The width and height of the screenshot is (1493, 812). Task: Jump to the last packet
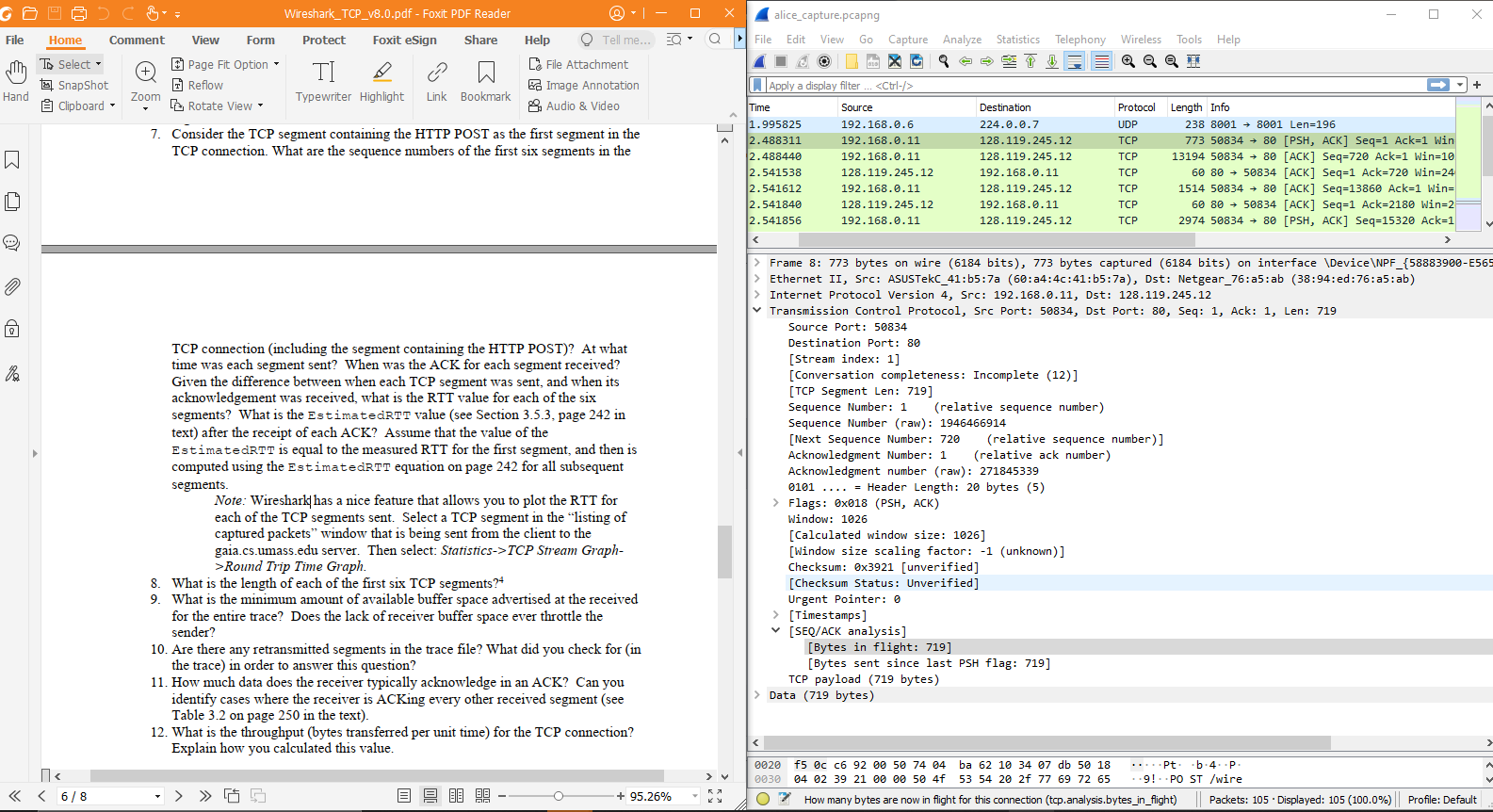1052,61
